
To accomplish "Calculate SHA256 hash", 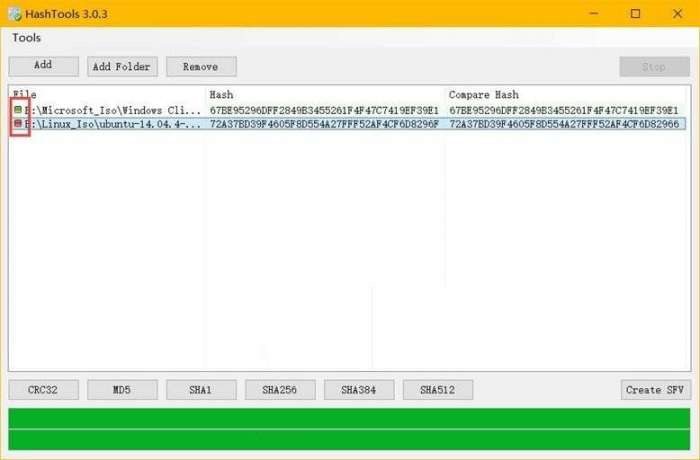I will [280, 389].
